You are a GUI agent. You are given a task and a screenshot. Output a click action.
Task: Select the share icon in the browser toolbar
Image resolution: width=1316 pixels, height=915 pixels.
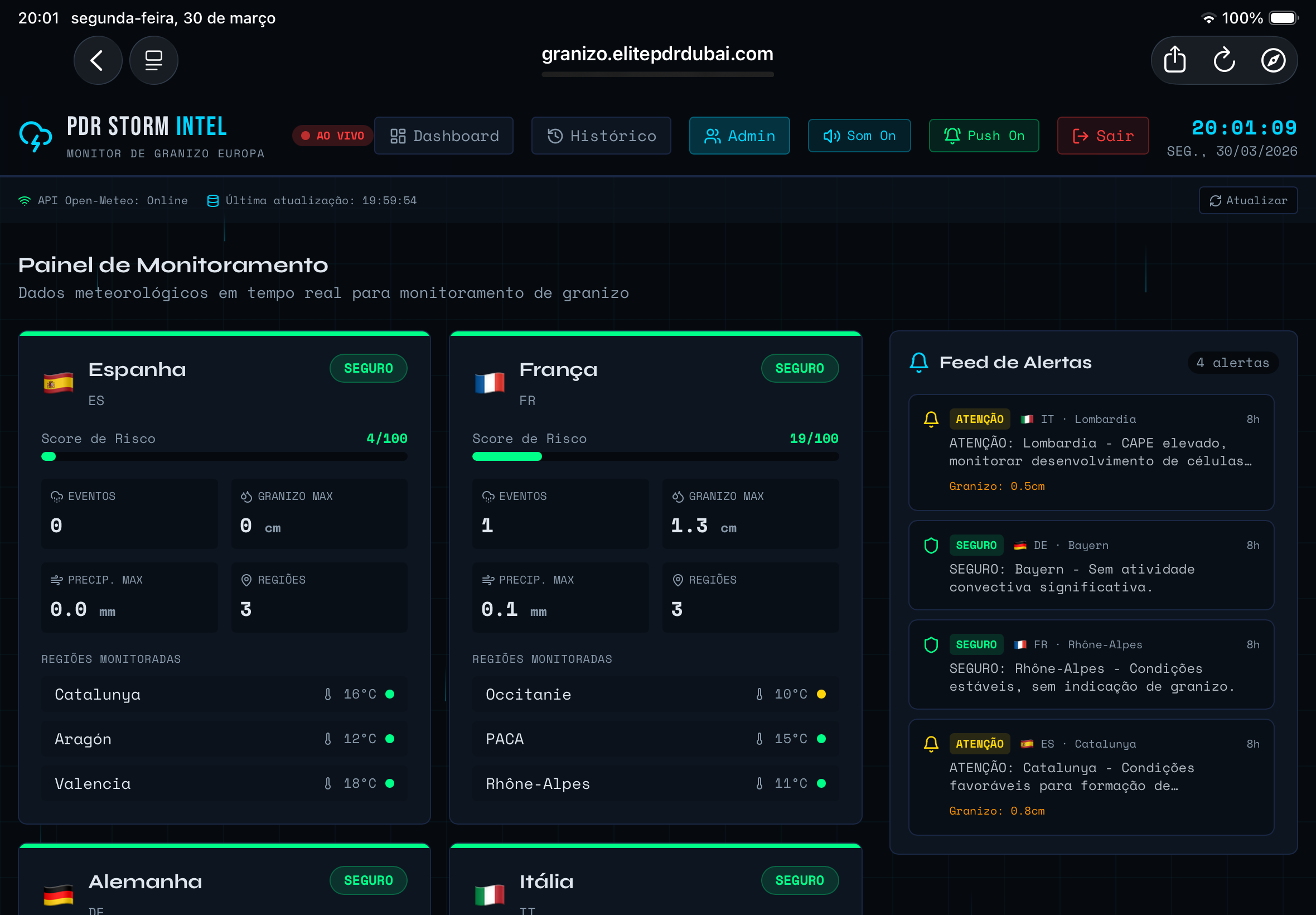click(x=1175, y=60)
